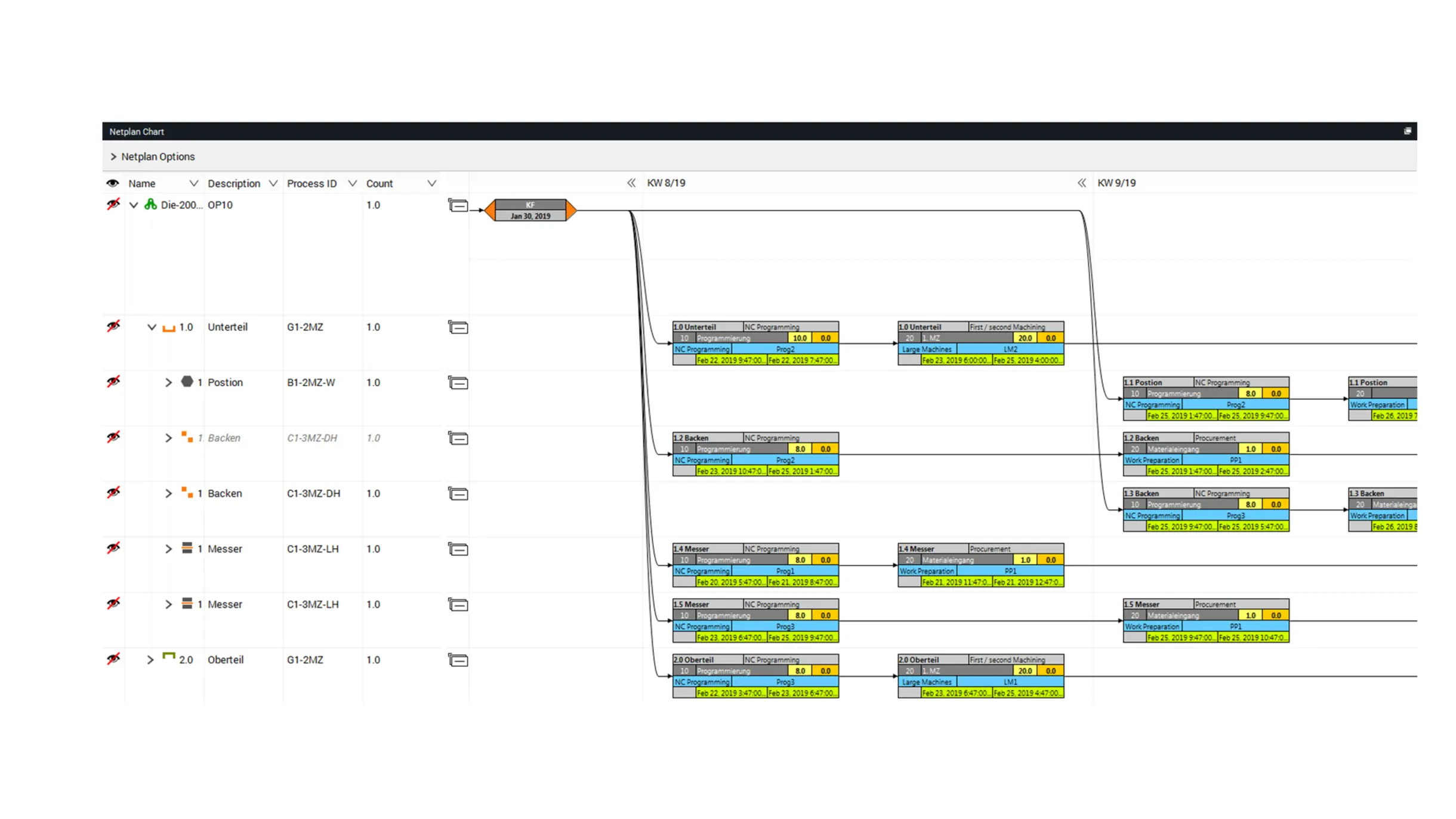Click the double chevron before KW 8/19
Image resolution: width=1456 pixels, height=819 pixels.
coord(631,183)
